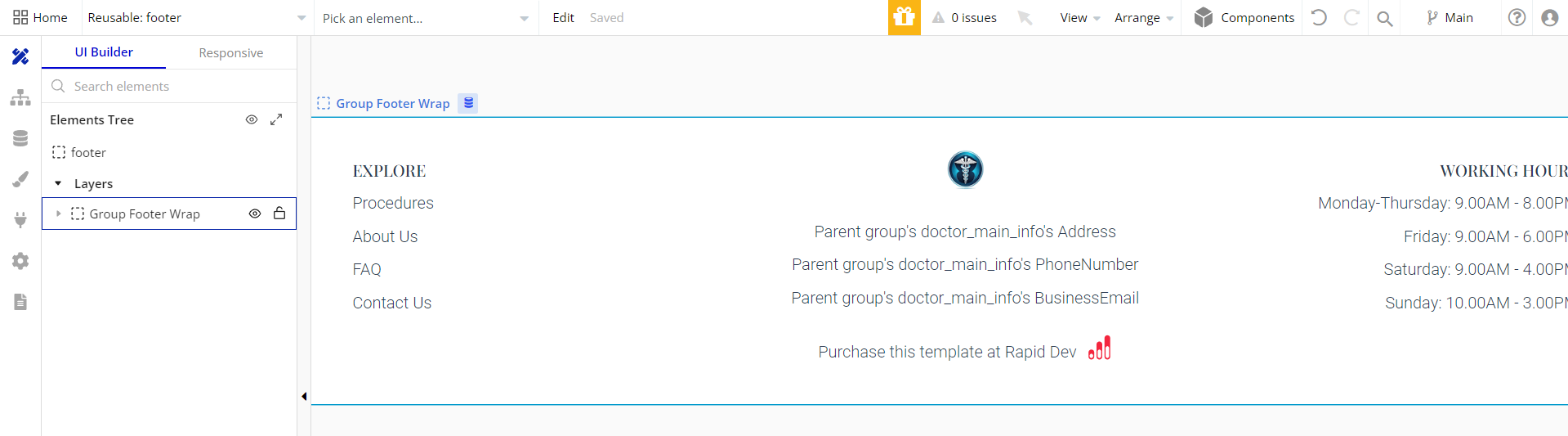
Task: Click the Components button
Action: pyautogui.click(x=1244, y=17)
